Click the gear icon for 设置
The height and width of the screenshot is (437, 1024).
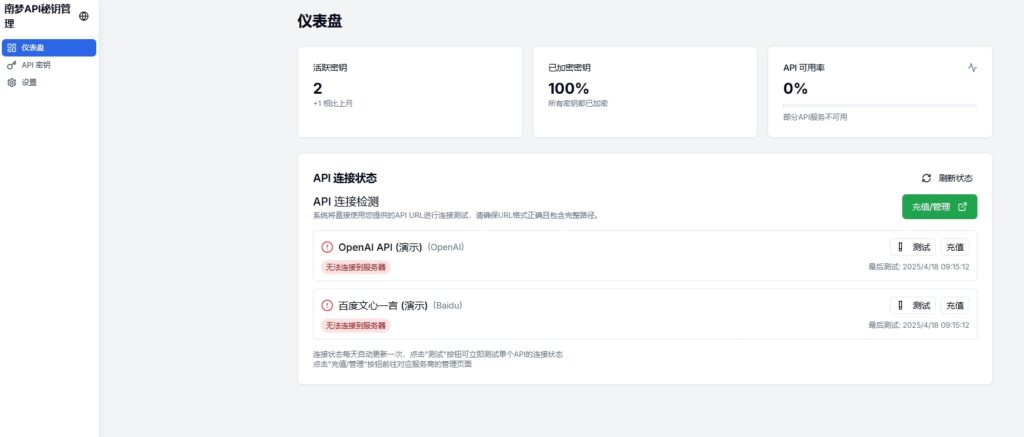pyautogui.click(x=12, y=83)
